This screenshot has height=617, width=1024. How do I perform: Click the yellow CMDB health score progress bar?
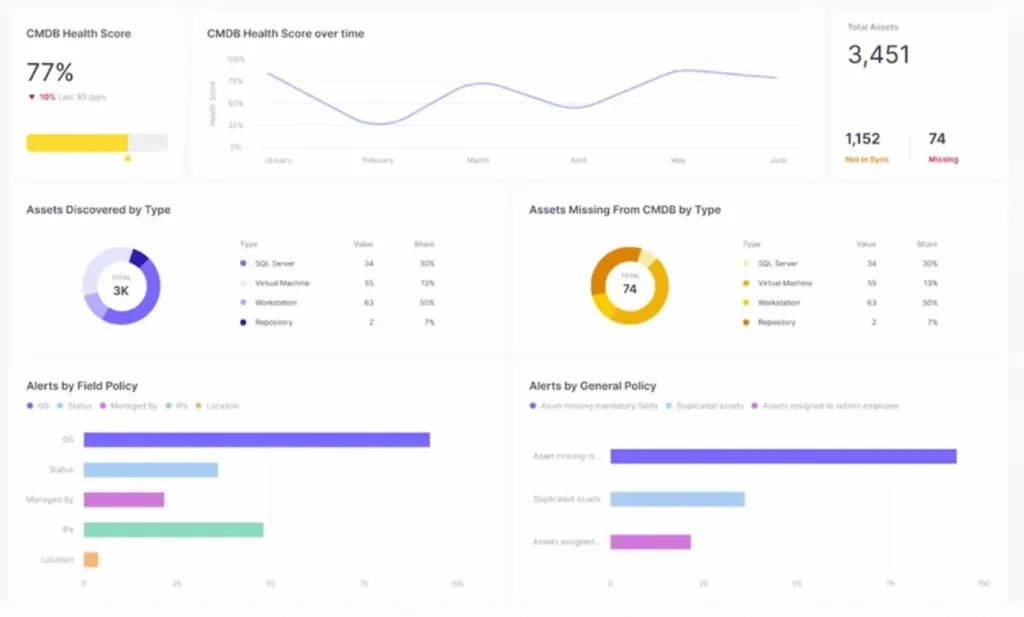(77, 142)
